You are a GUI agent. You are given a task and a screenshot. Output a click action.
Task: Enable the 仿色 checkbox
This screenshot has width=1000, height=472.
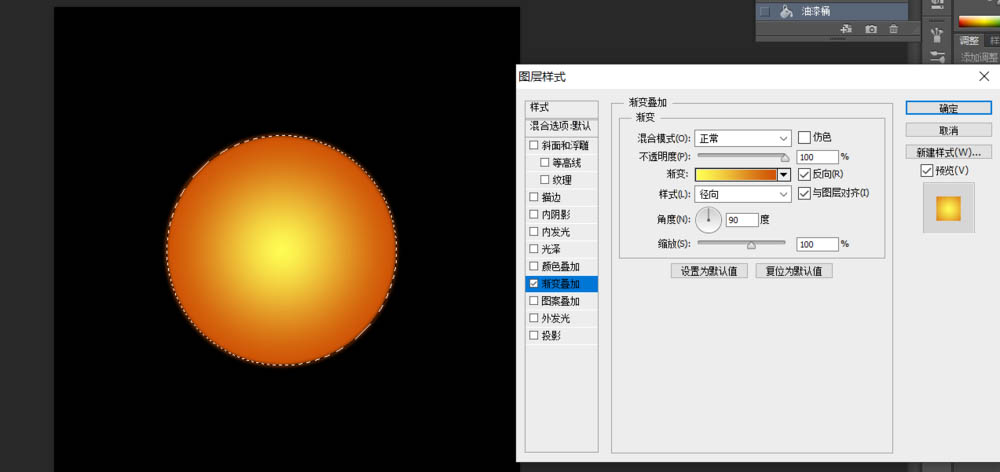[804, 137]
